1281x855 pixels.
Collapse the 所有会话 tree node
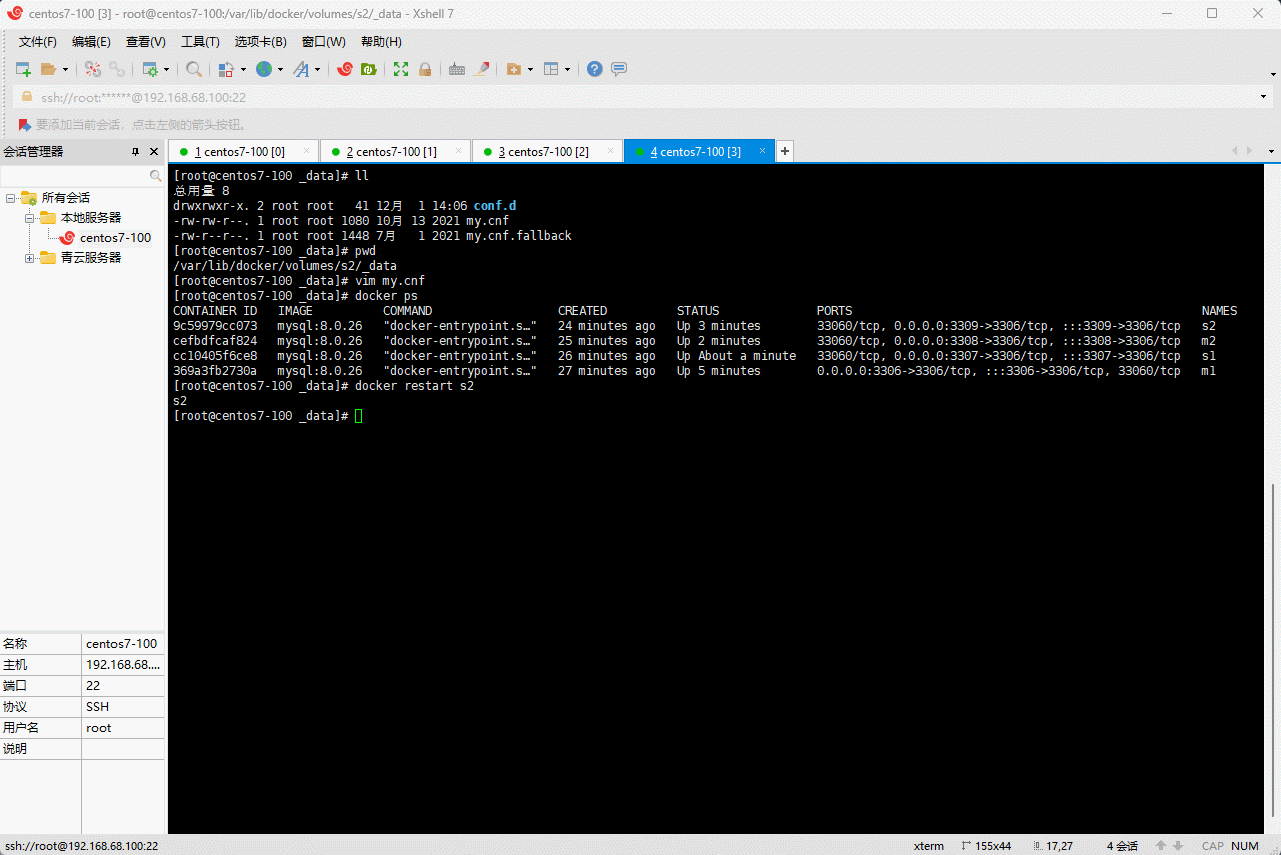(10, 197)
